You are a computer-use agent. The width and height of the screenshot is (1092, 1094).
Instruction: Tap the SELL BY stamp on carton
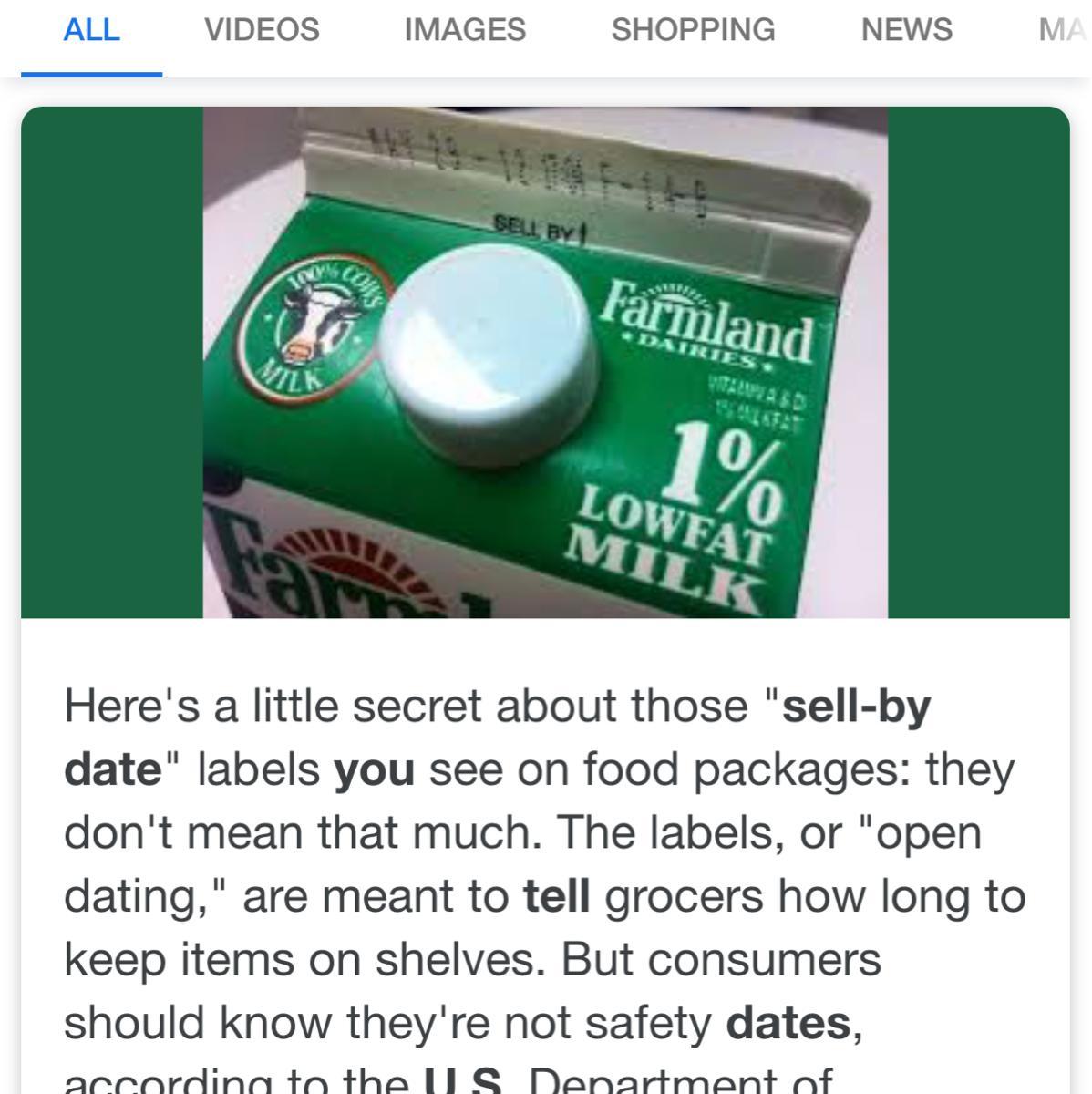[538, 225]
